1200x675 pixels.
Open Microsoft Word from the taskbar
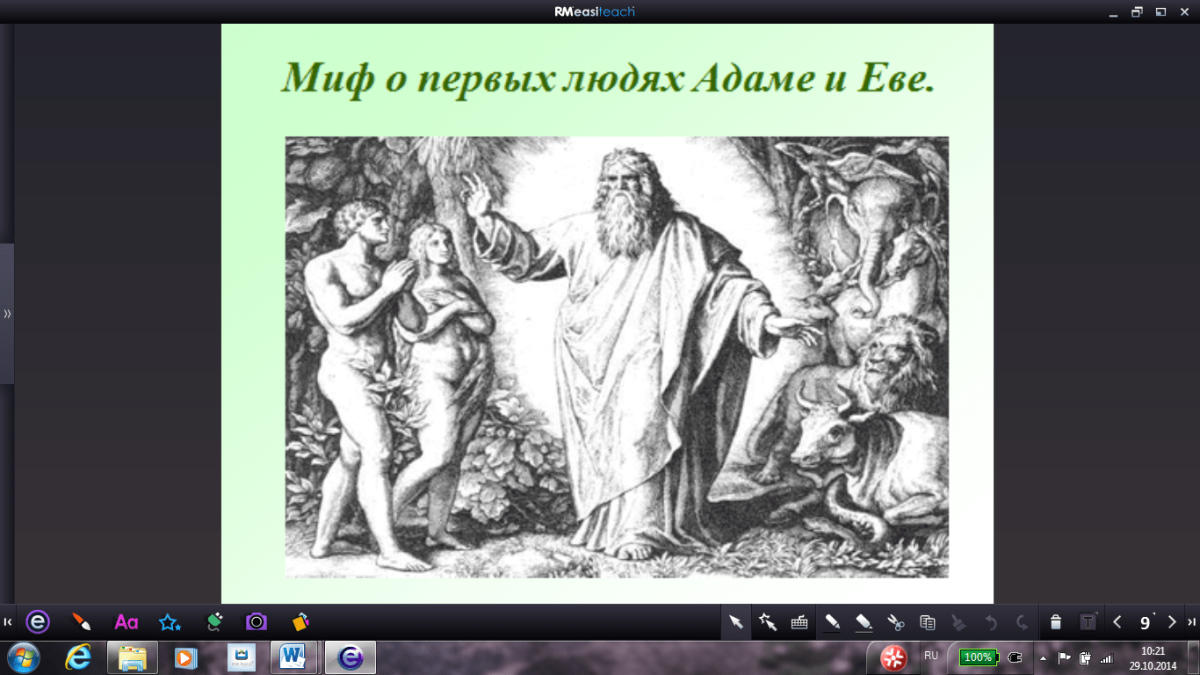click(x=294, y=657)
